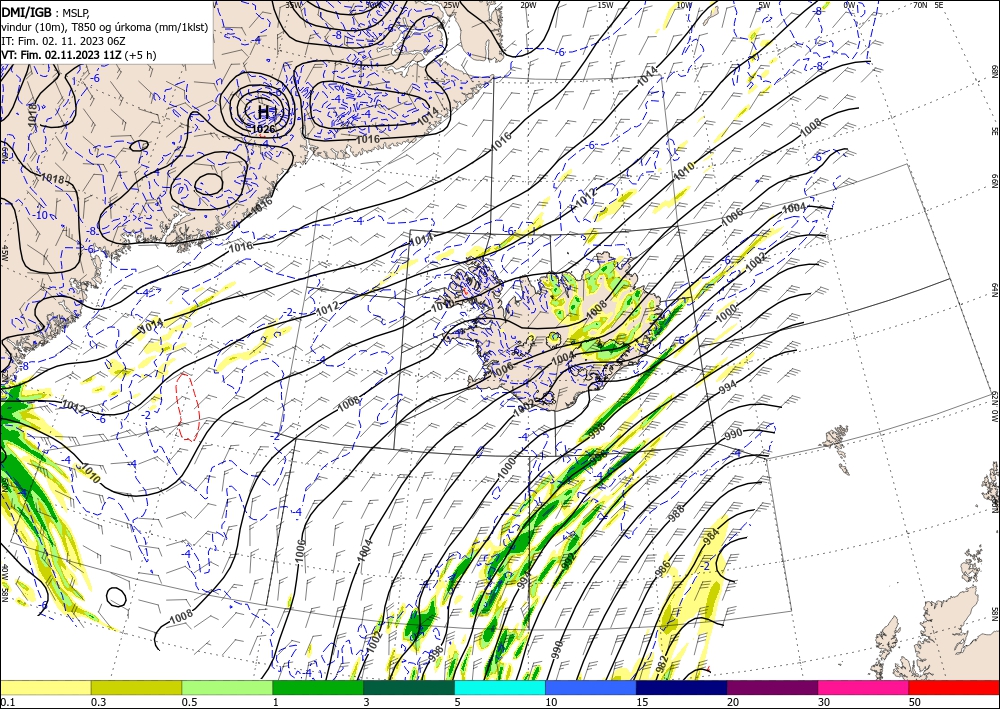Click the "vindur (10m), T850 og úrkoma" line
The width and height of the screenshot is (1000, 709).
point(105,27)
